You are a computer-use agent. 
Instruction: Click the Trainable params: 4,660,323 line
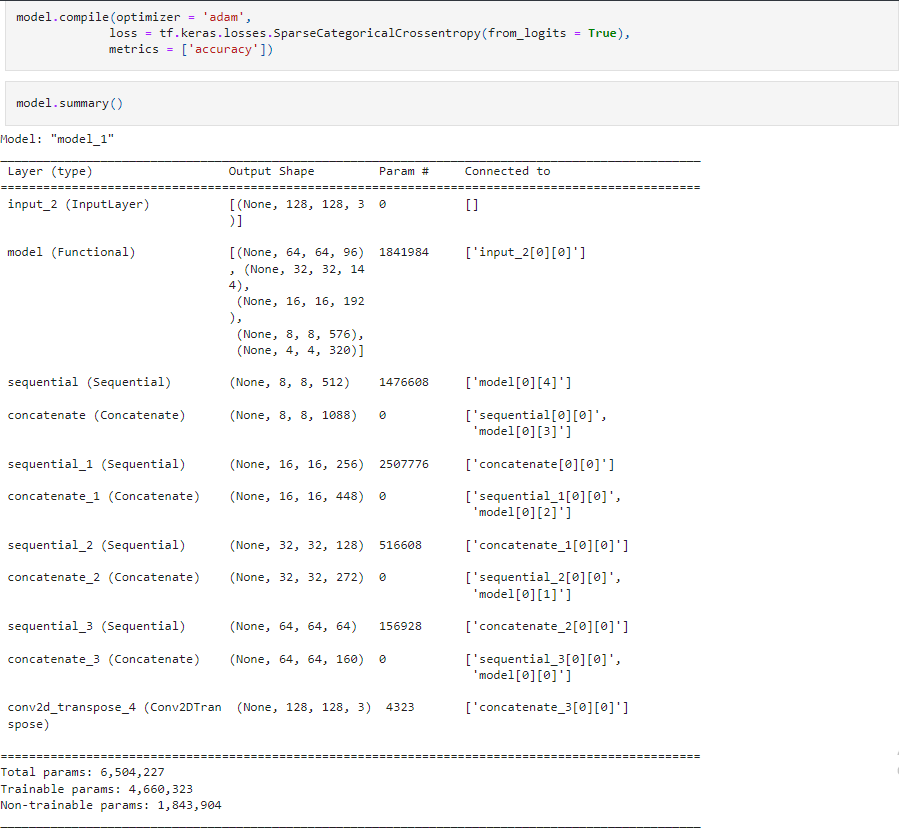(97, 788)
